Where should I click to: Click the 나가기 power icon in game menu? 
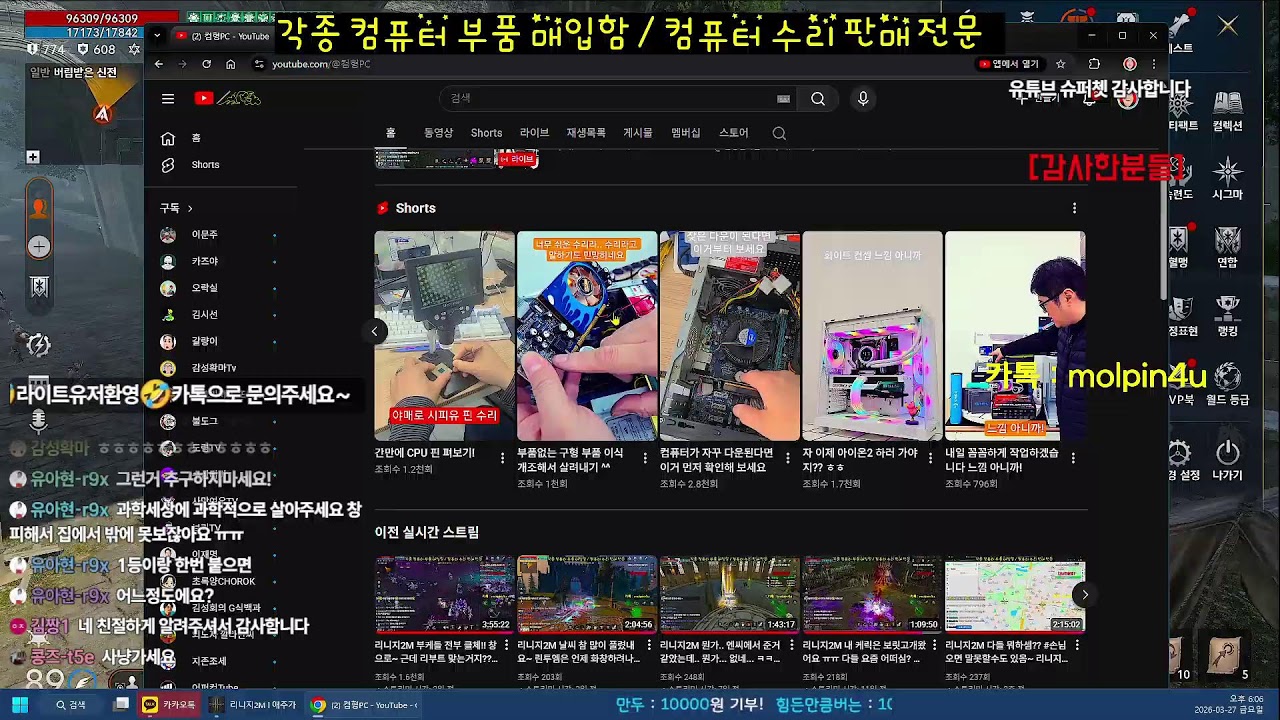tap(1227, 459)
